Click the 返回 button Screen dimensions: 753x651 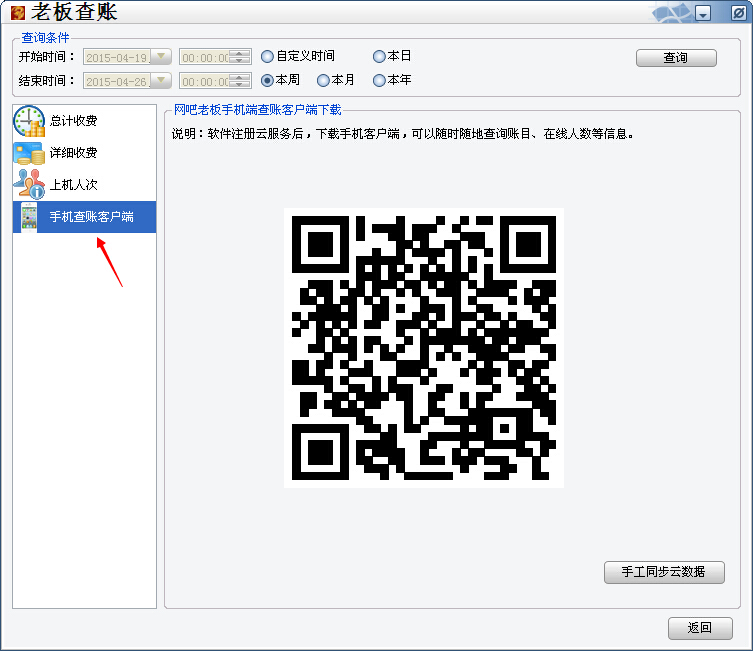[x=700, y=628]
